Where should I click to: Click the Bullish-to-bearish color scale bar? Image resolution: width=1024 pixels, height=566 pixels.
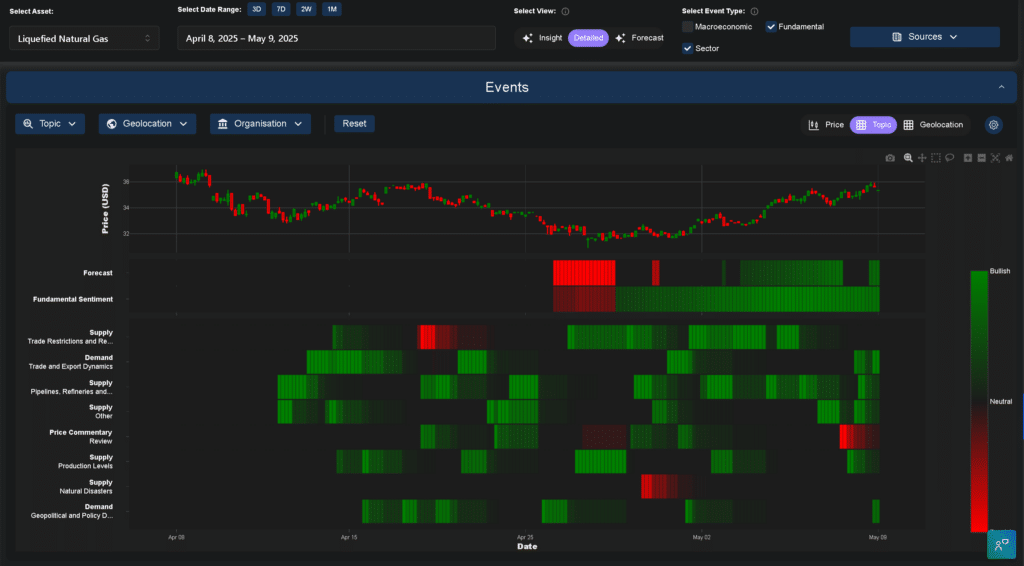(979, 401)
